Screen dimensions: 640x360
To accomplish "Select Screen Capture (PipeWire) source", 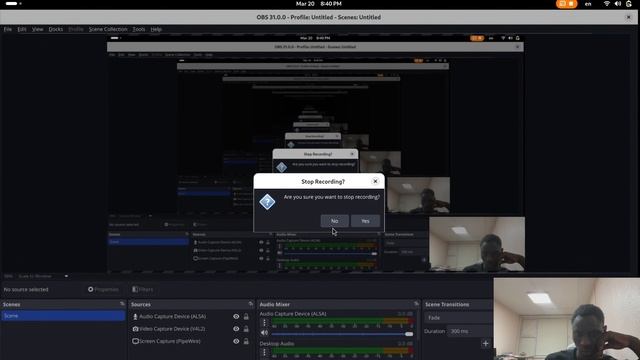I will point(170,341).
